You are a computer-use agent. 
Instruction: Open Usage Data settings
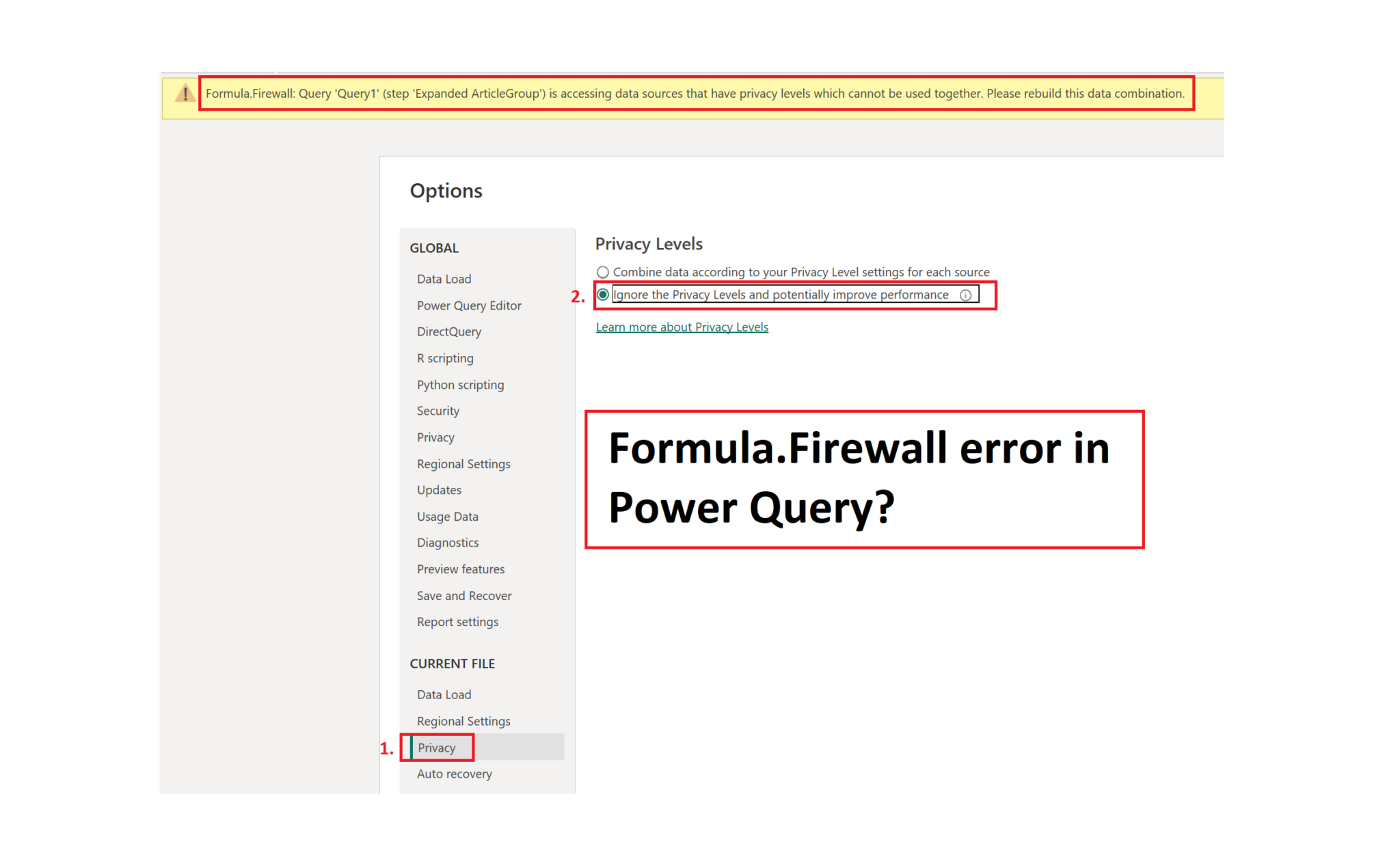(448, 517)
